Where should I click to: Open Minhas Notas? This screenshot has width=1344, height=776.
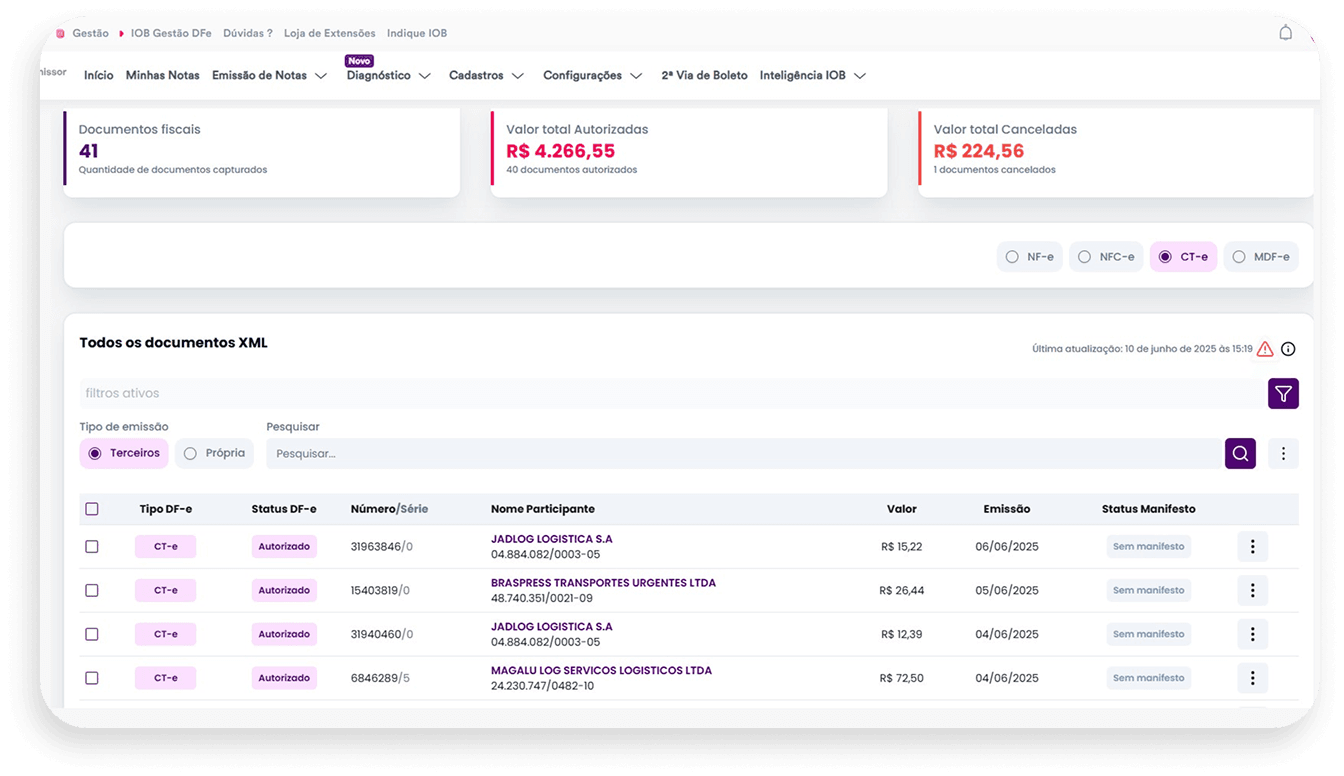(162, 76)
